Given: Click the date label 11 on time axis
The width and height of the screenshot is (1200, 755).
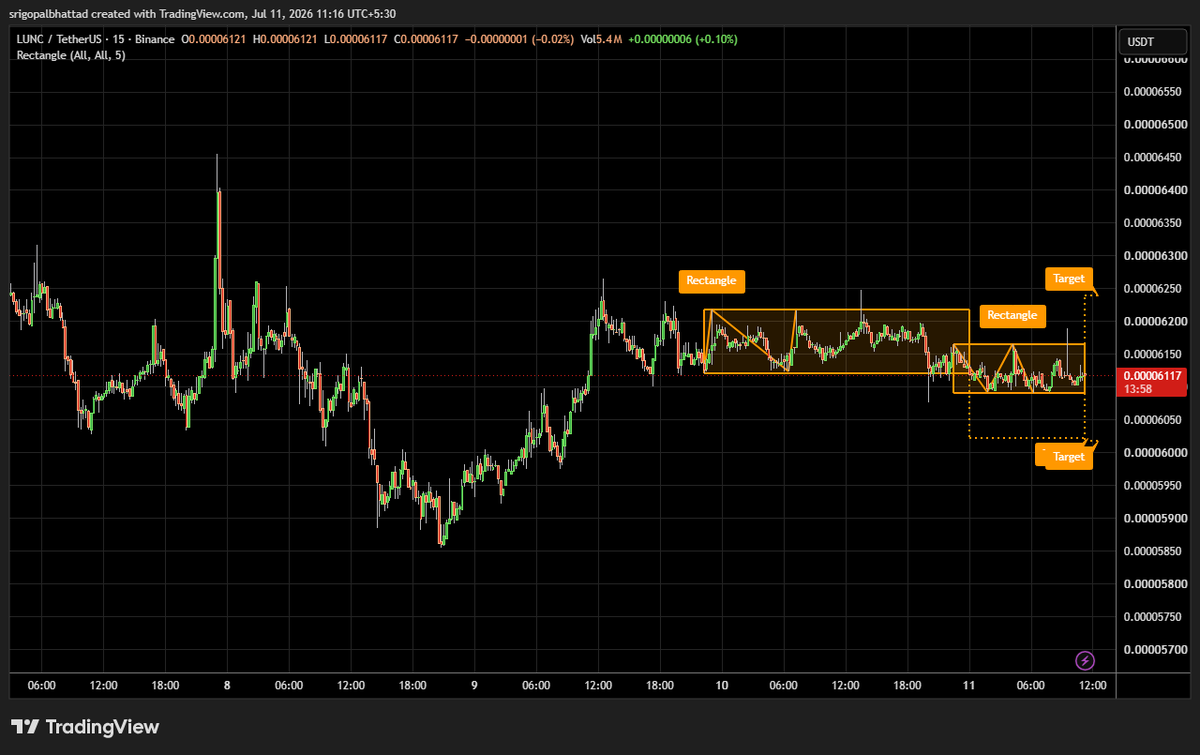Looking at the screenshot, I should 968,686.
